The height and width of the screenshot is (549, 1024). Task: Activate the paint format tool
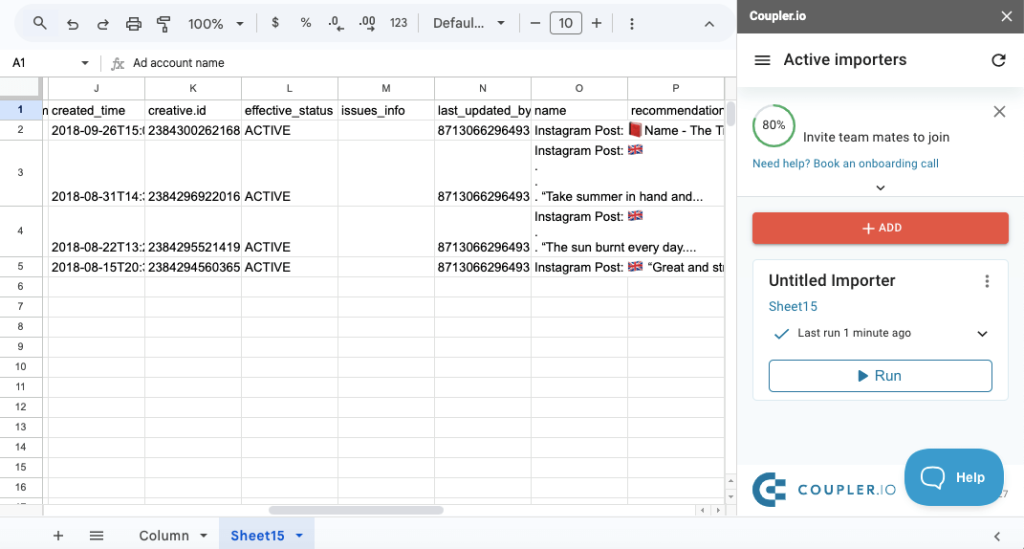coord(164,24)
